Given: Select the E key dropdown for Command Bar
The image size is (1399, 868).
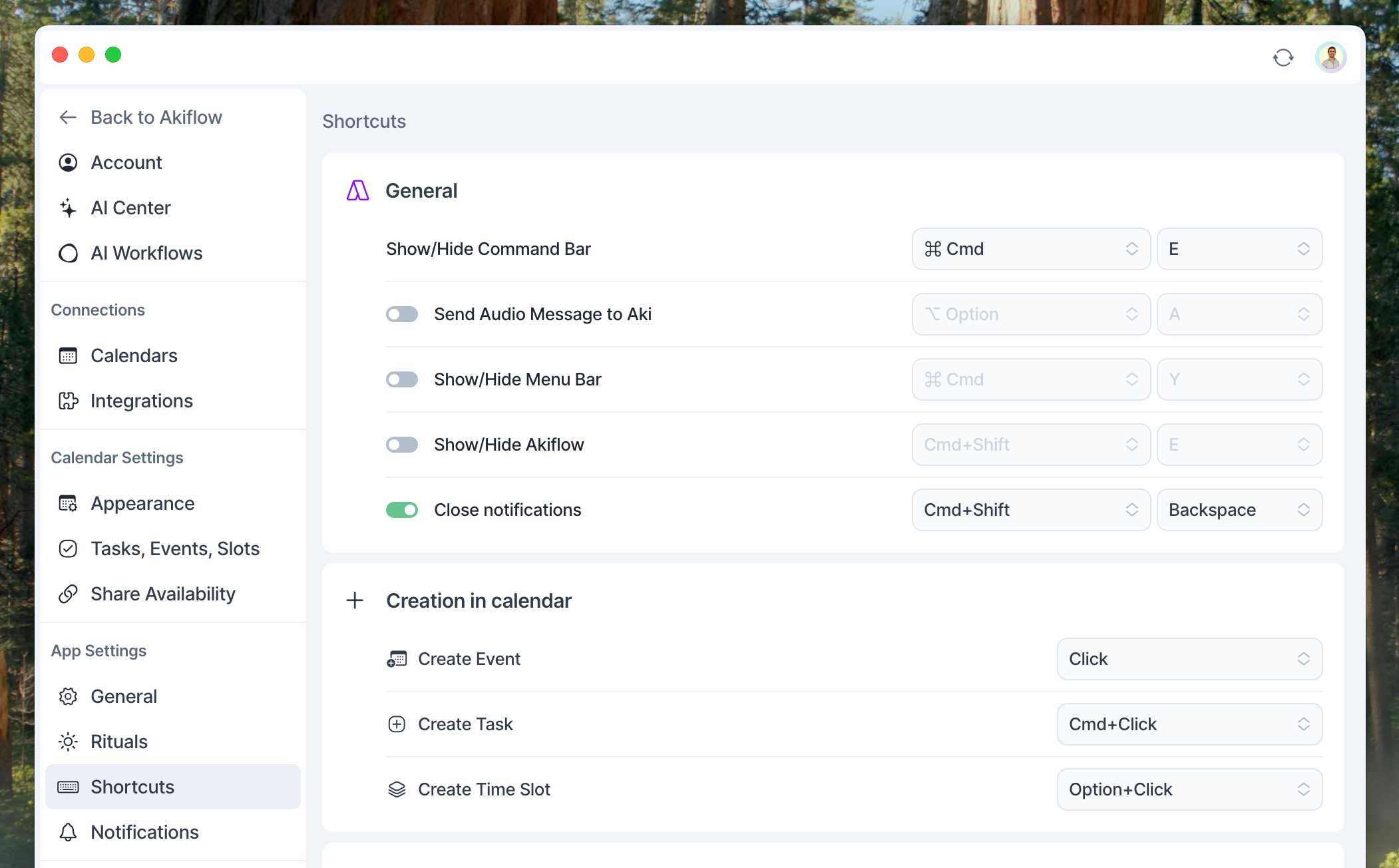Looking at the screenshot, I should tap(1239, 249).
